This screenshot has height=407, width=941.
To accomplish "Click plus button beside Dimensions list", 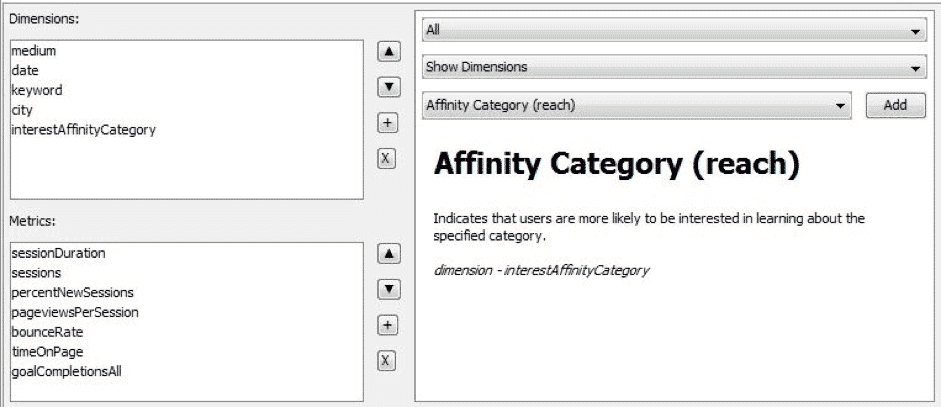I will point(391,123).
